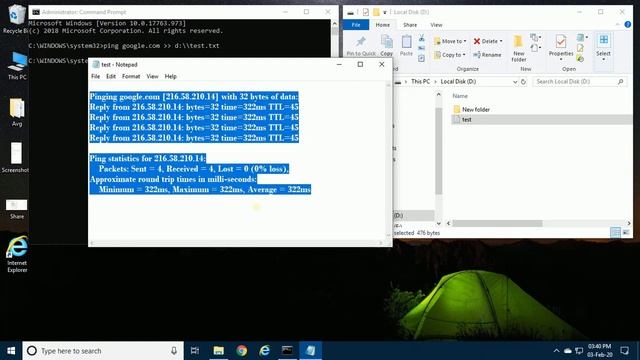Click the Explorer horizontal scrollbar

498,223
